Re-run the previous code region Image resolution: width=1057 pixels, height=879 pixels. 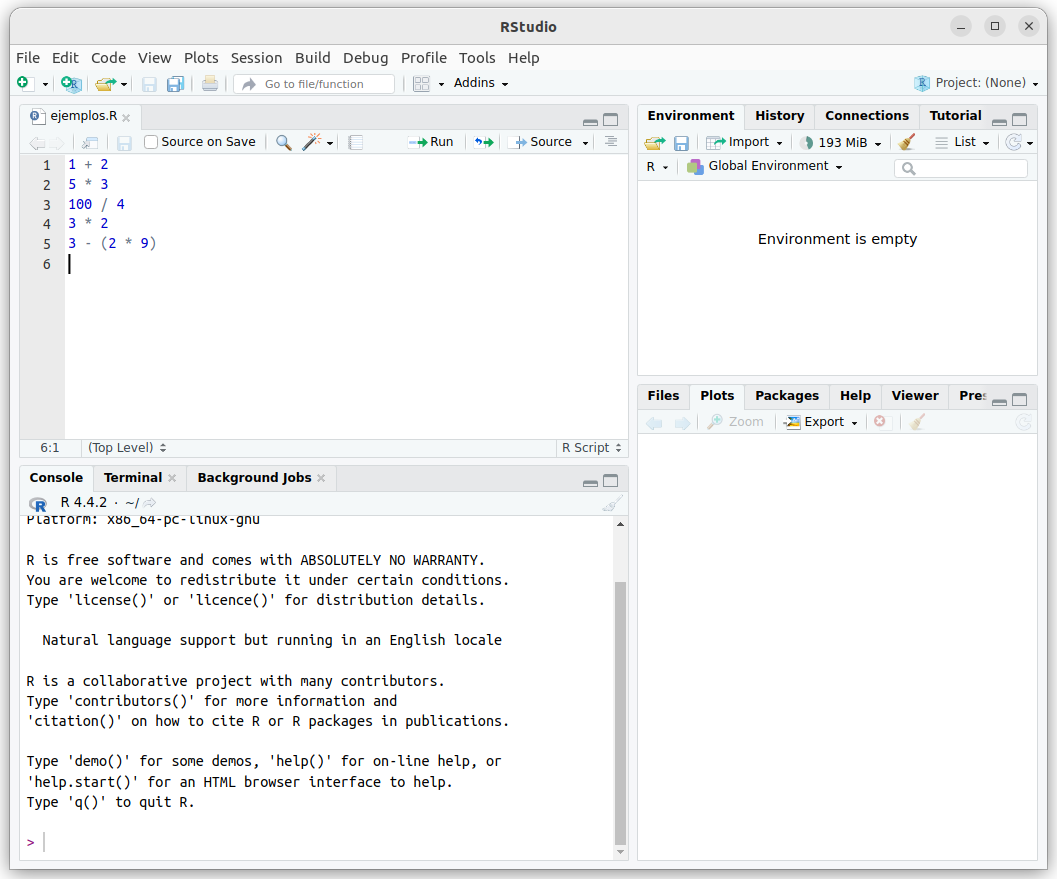[483, 142]
